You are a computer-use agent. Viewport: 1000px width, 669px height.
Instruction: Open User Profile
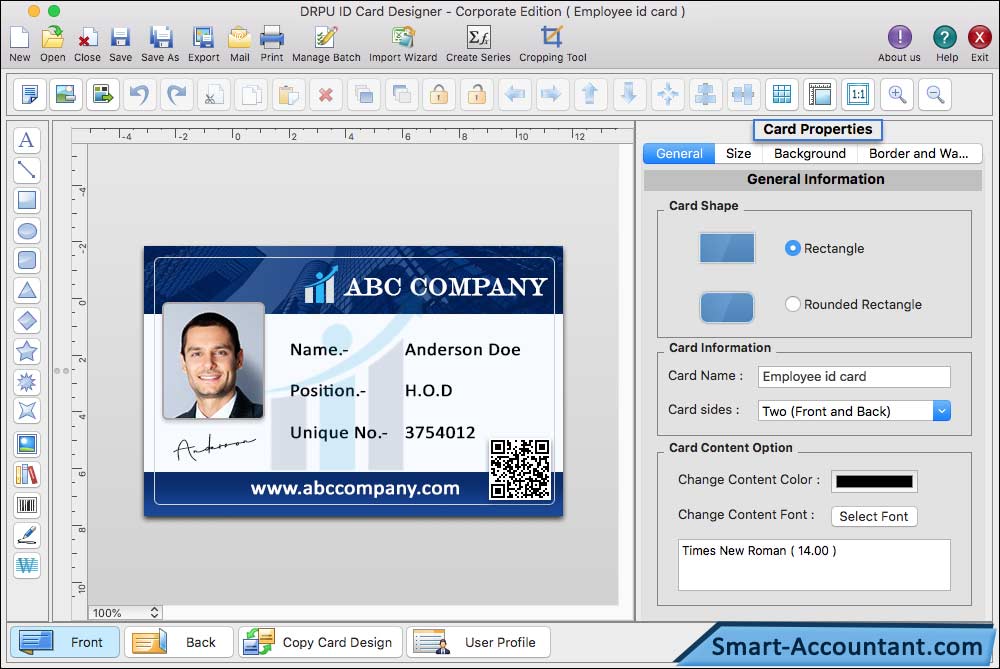pos(478,642)
